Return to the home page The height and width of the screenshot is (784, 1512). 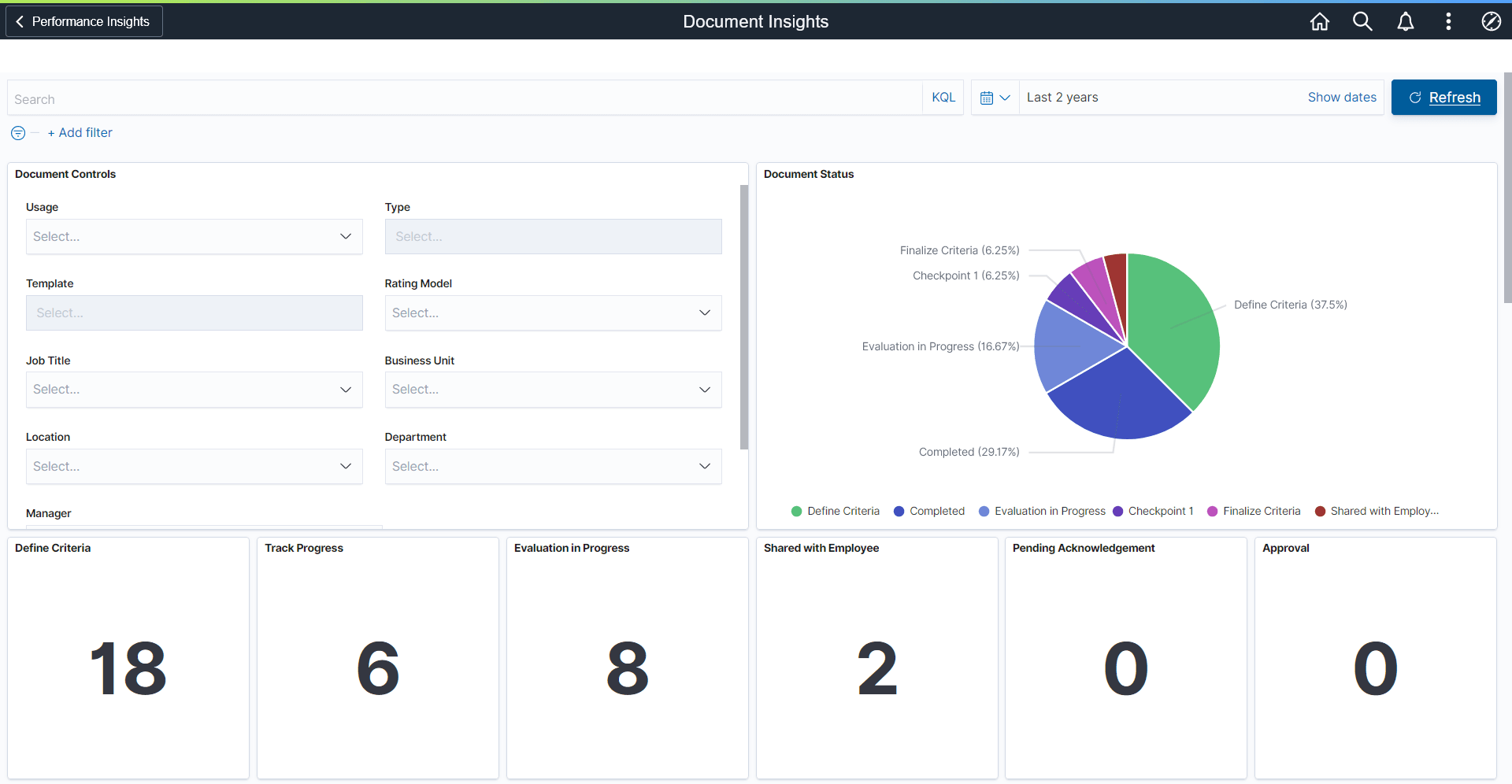pyautogui.click(x=1319, y=21)
